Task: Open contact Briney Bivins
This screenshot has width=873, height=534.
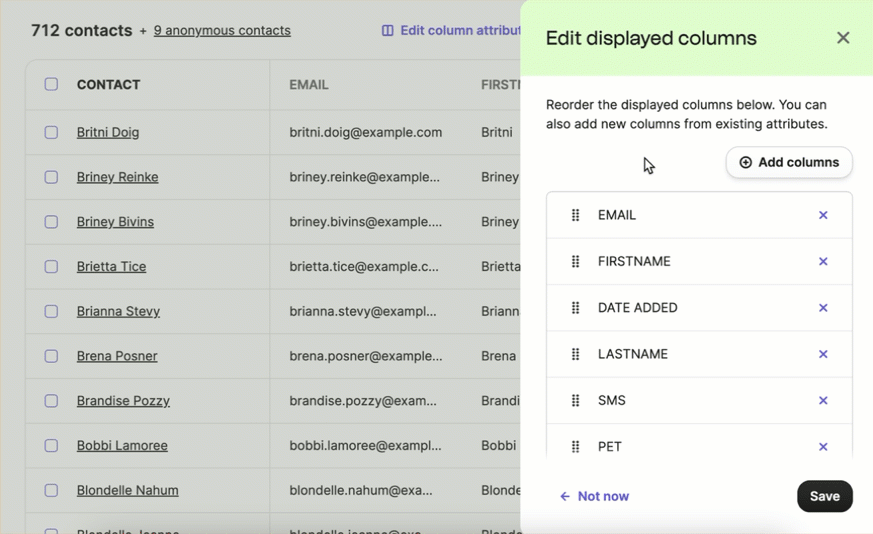Action: (115, 222)
